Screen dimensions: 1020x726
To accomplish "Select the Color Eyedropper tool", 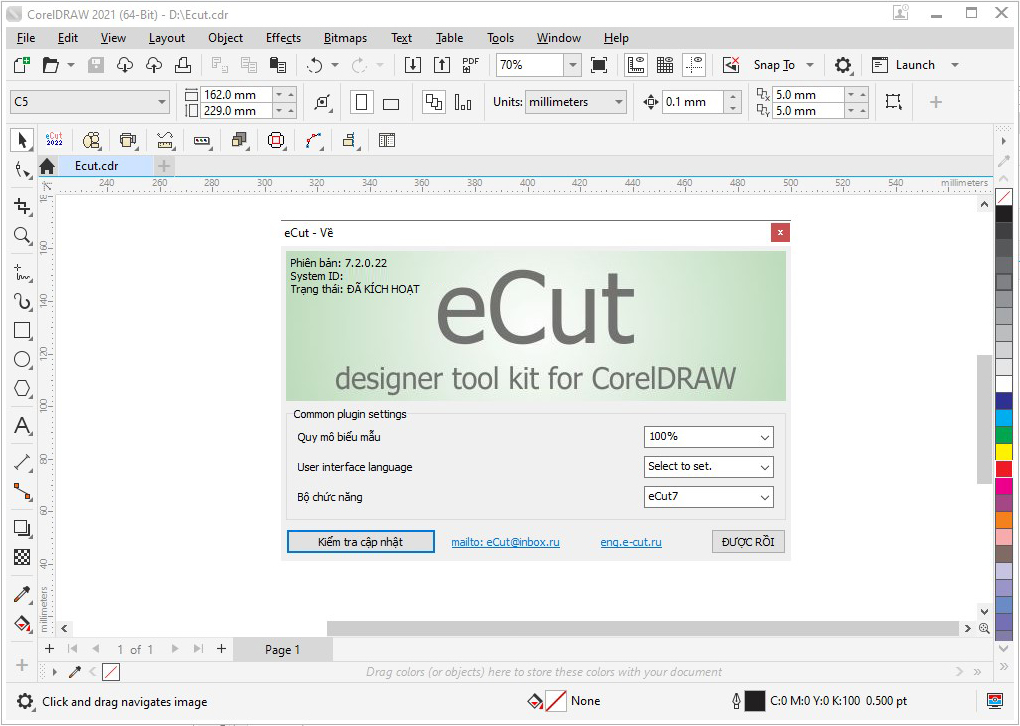I will (22, 595).
